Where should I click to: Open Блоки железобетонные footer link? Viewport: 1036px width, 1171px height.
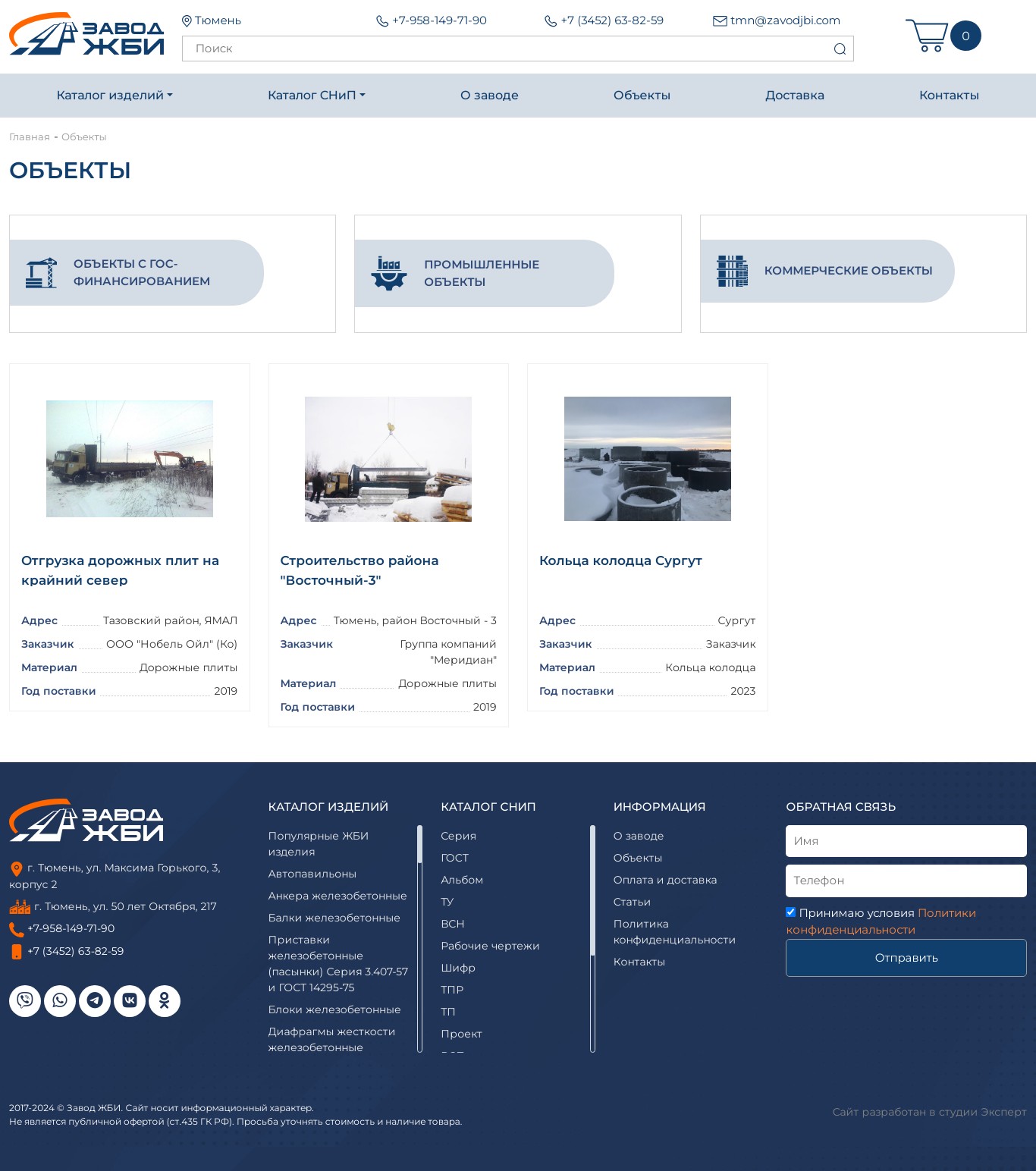tap(334, 1009)
